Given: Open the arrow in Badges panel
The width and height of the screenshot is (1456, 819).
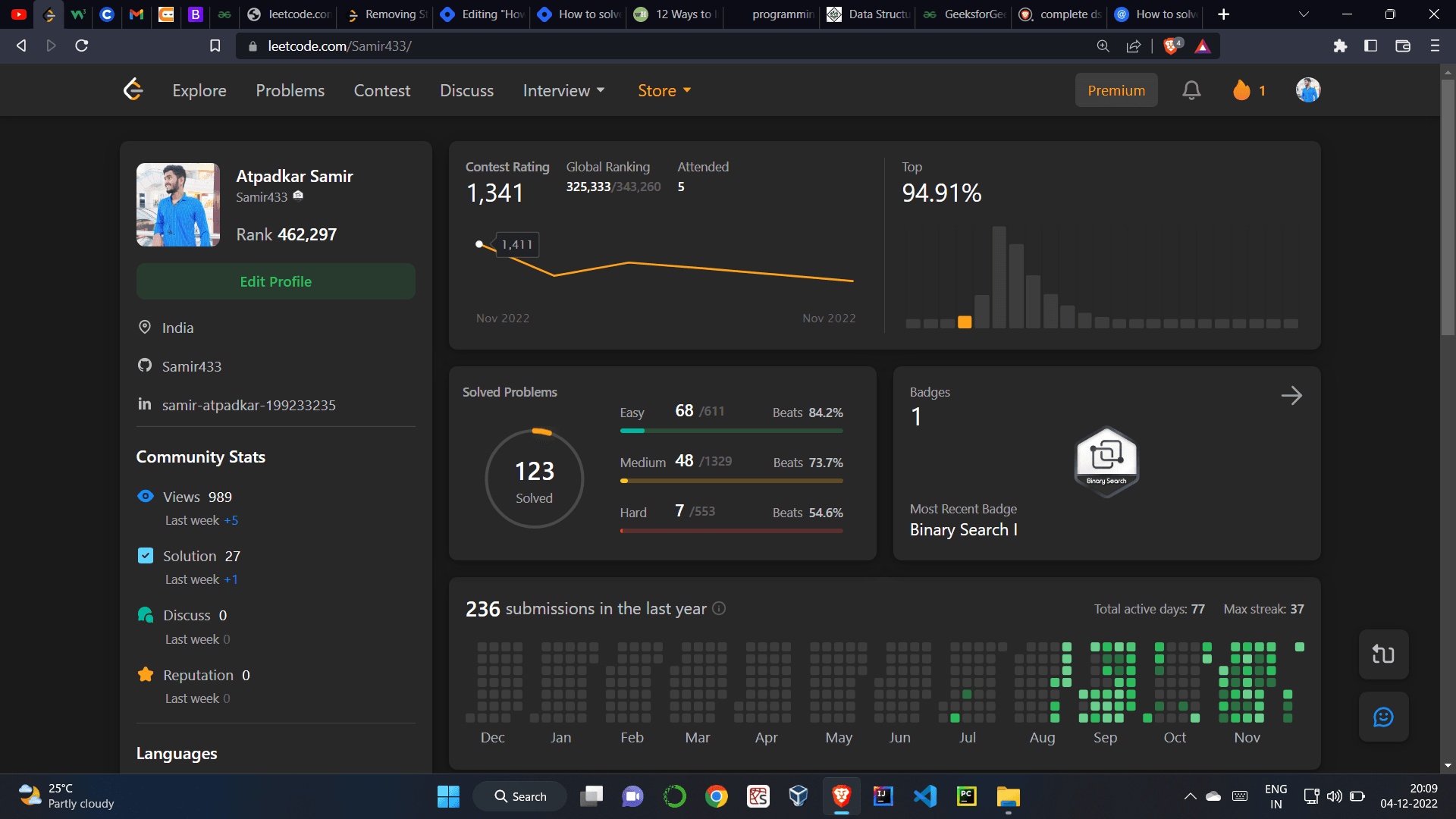Looking at the screenshot, I should tap(1291, 395).
